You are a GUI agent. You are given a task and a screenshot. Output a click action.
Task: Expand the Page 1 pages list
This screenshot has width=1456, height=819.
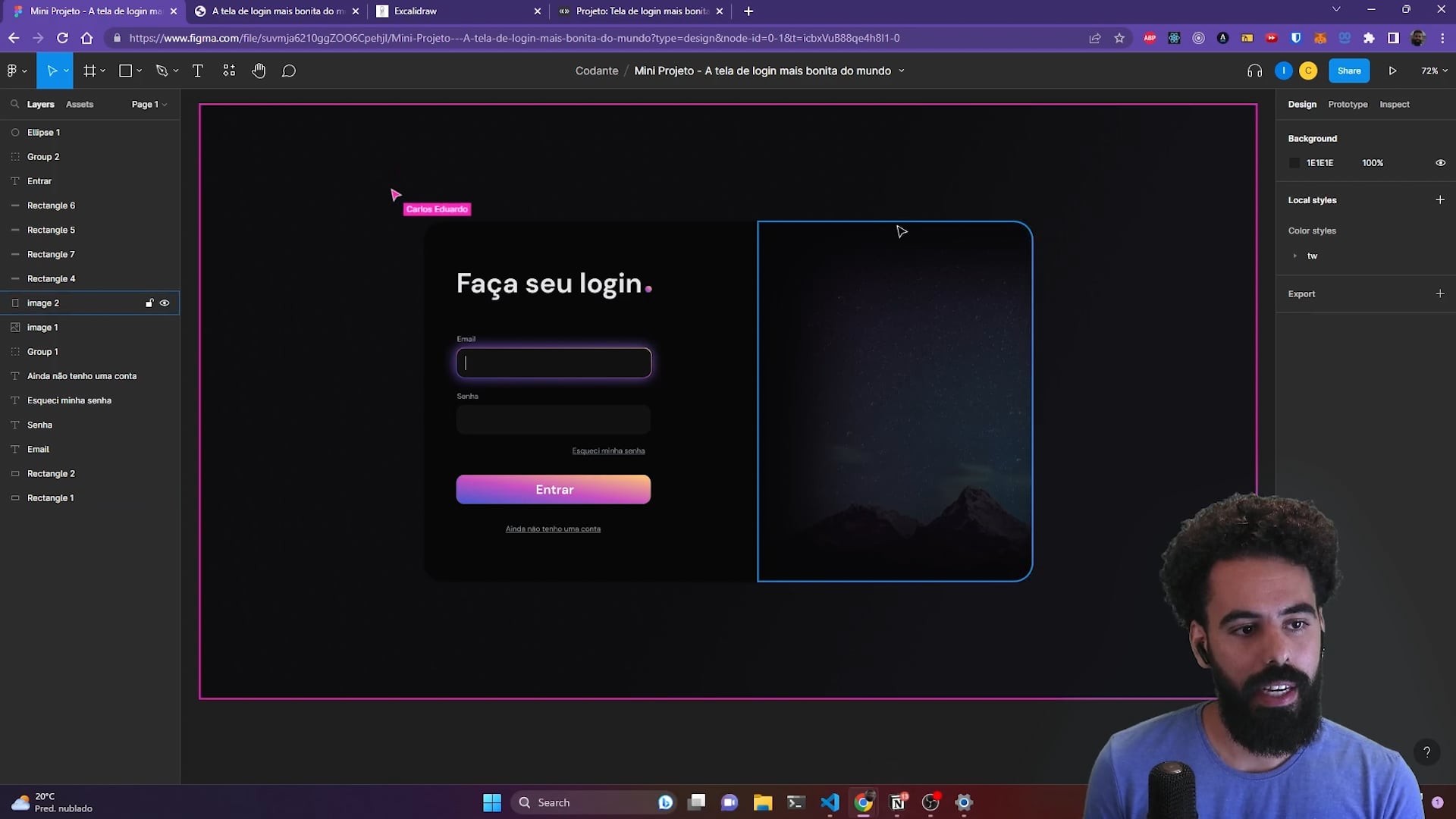pos(149,105)
